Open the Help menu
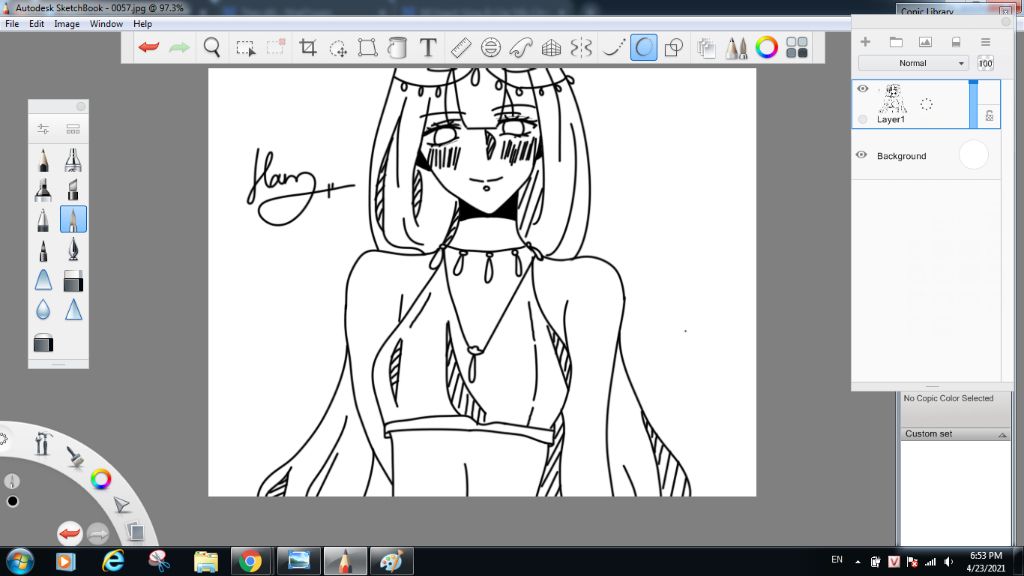The image size is (1024, 576). pyautogui.click(x=142, y=24)
